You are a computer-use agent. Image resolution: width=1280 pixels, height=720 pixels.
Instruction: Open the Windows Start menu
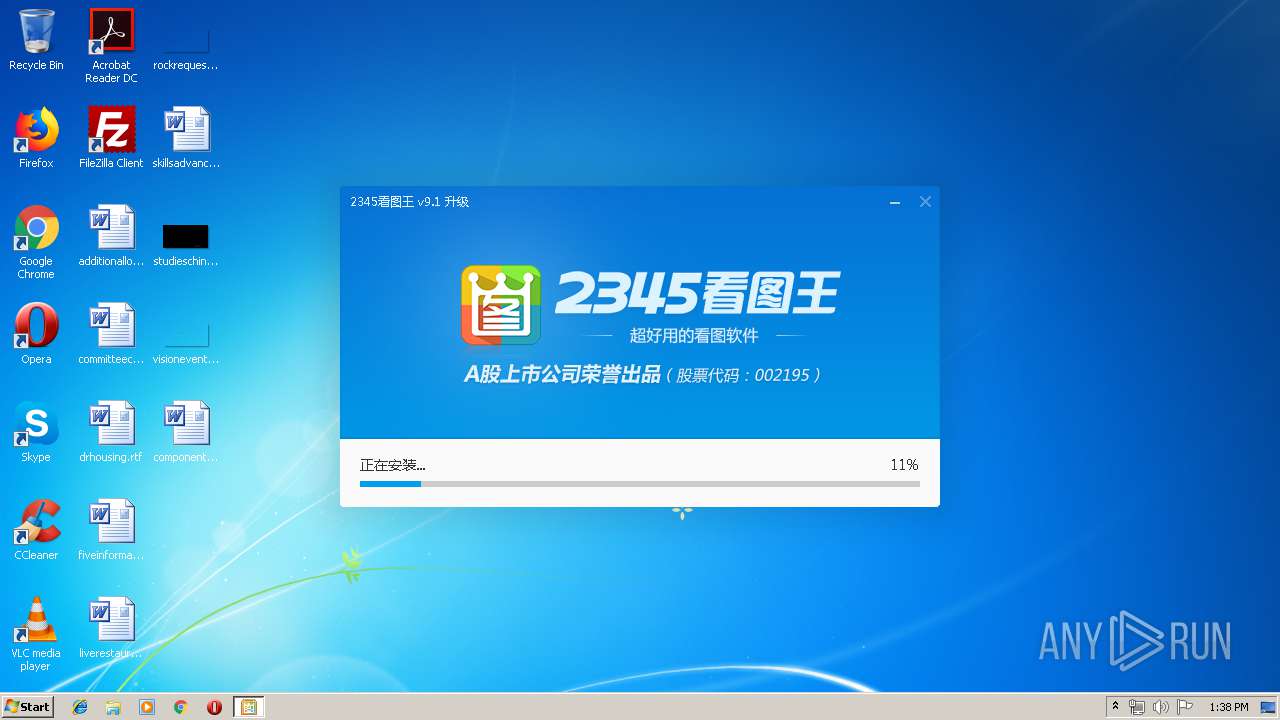[x=27, y=707]
